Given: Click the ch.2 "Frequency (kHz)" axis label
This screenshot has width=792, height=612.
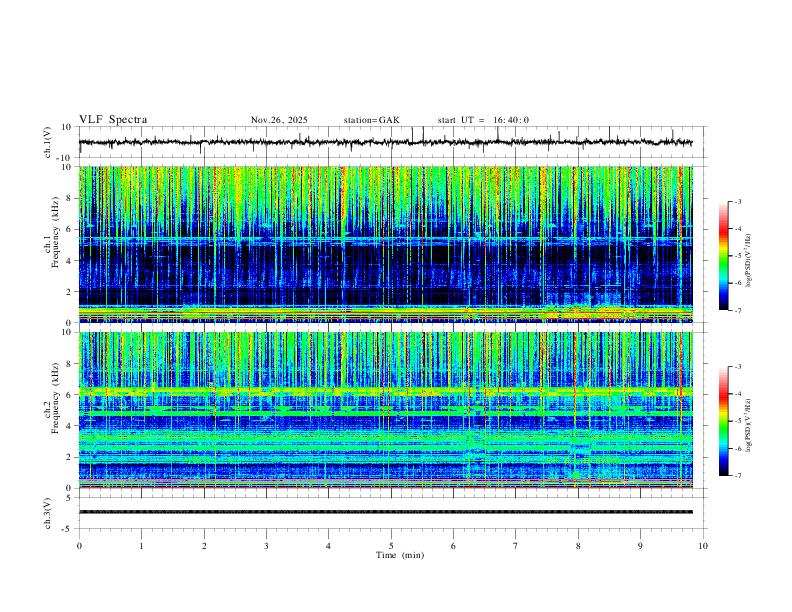Looking at the screenshot, I should [x=55, y=398].
